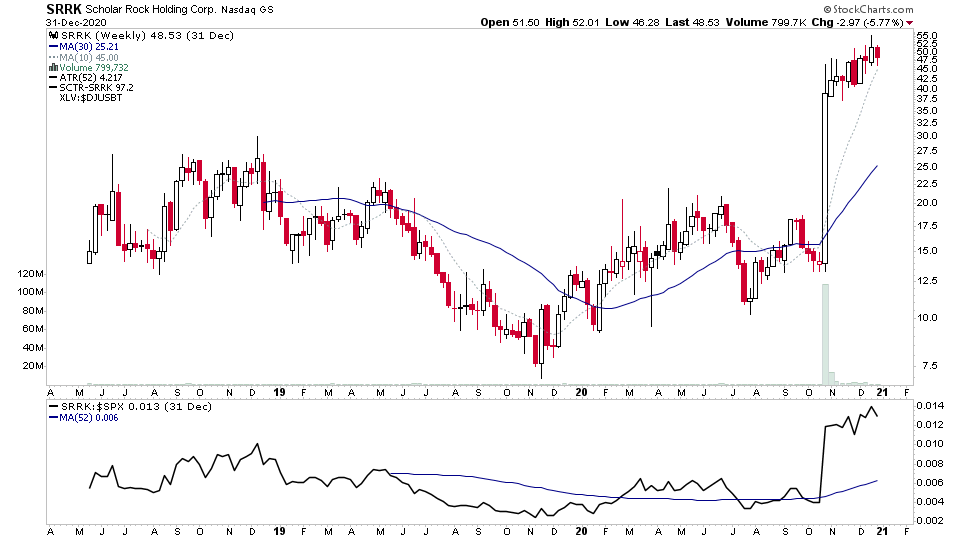Click the '55.0' price axis label
960x540 pixels.
(927, 36)
